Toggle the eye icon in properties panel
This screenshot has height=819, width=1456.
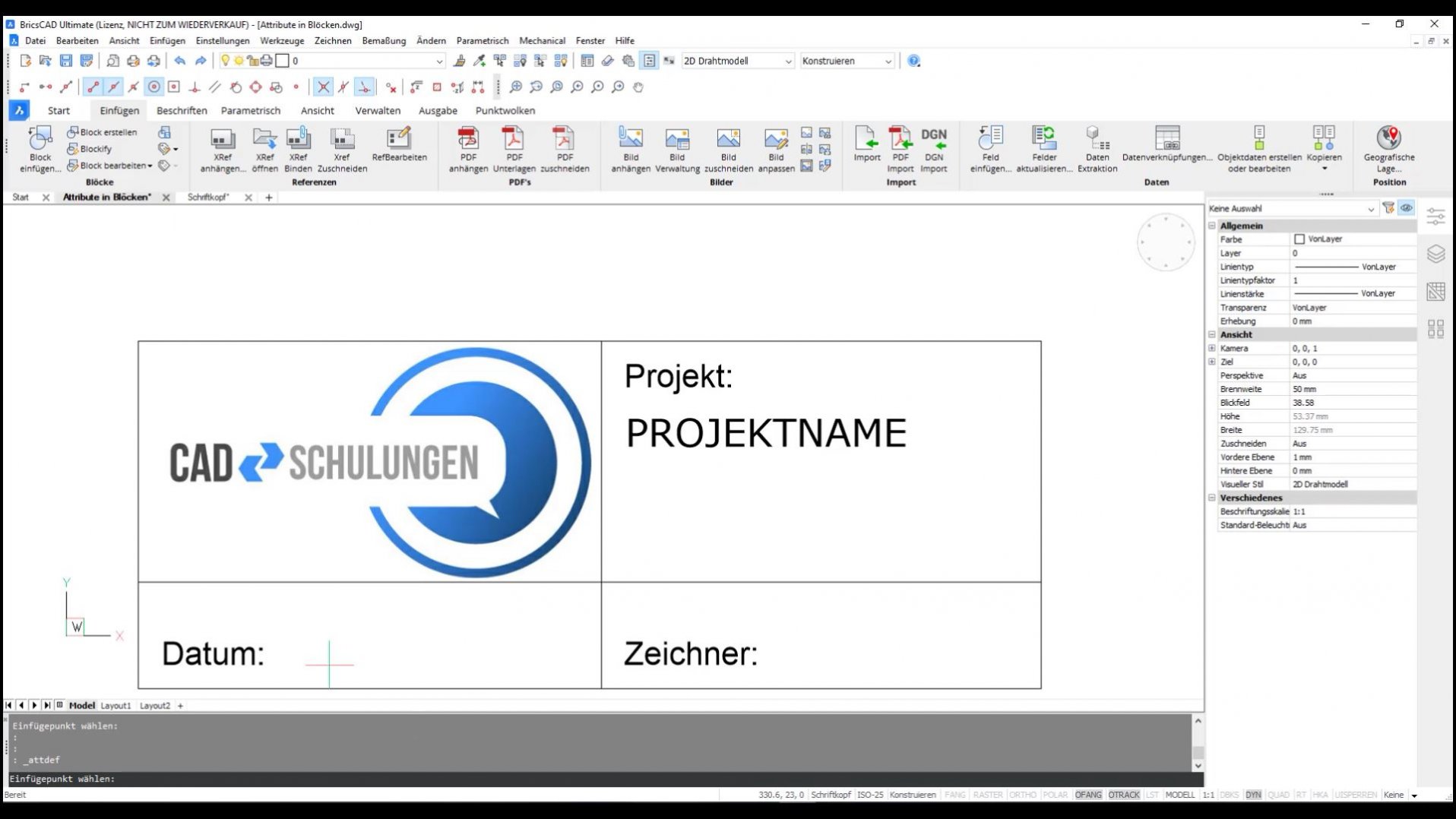[1407, 208]
